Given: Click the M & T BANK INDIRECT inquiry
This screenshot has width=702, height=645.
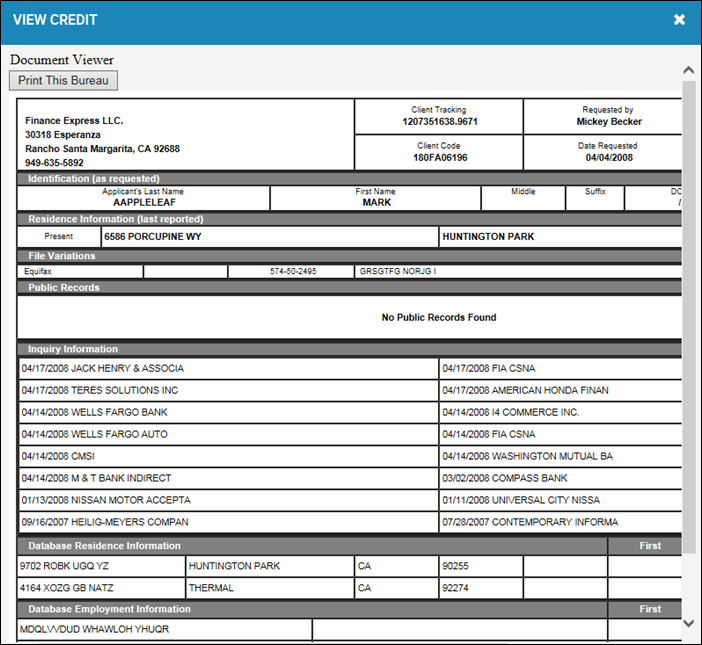Looking at the screenshot, I should point(96,478).
